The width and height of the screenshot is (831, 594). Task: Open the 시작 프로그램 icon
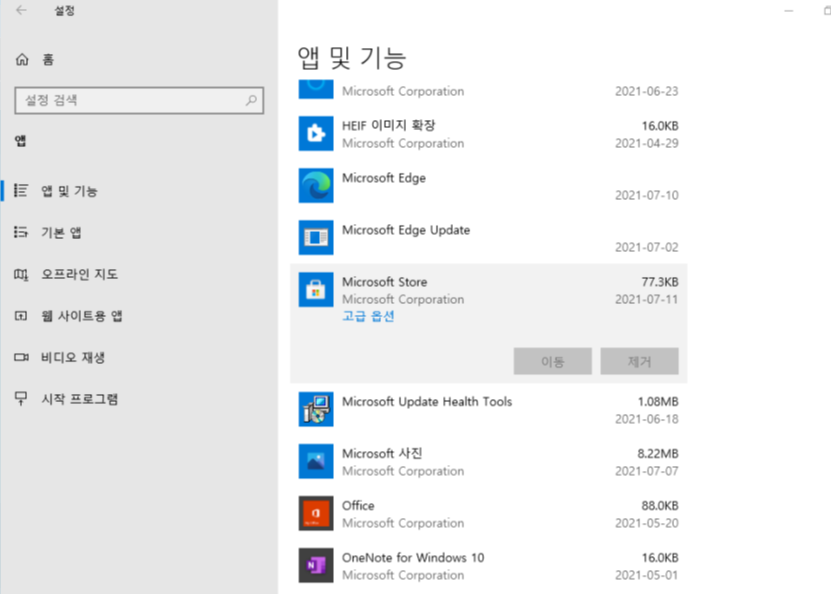21,398
